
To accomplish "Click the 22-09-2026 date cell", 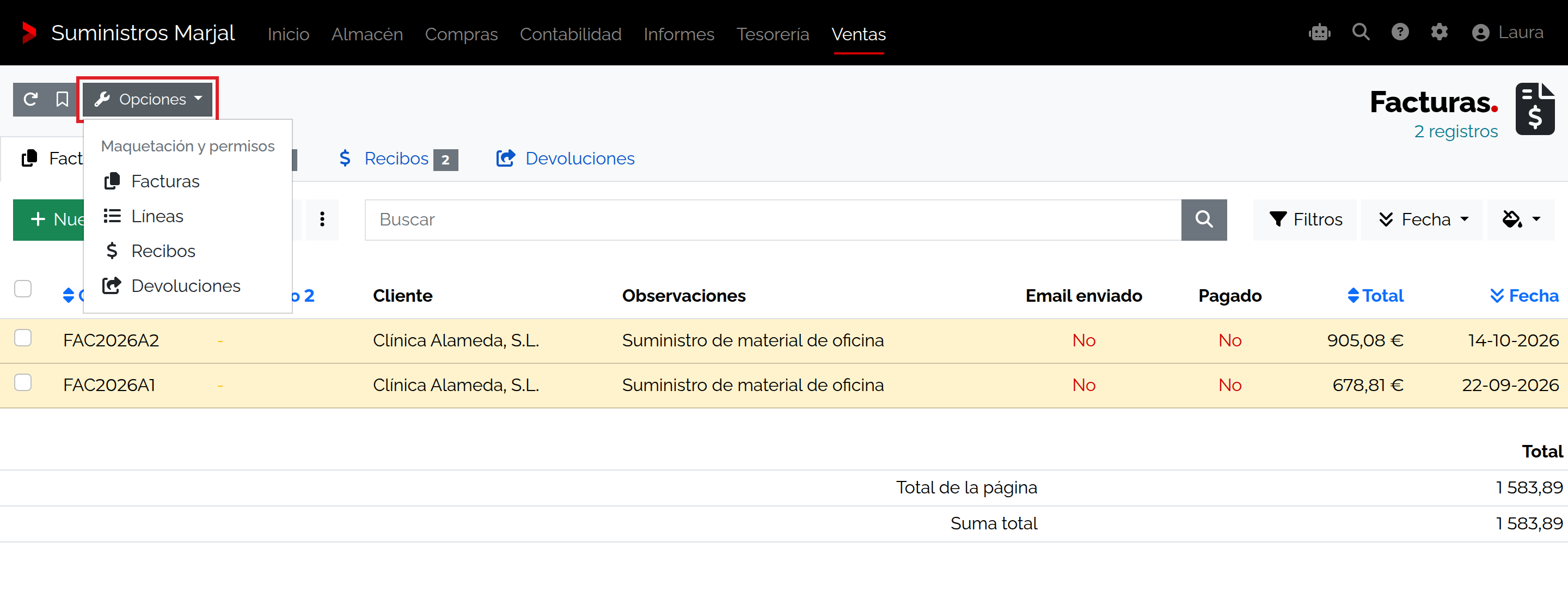I will (x=1510, y=385).
